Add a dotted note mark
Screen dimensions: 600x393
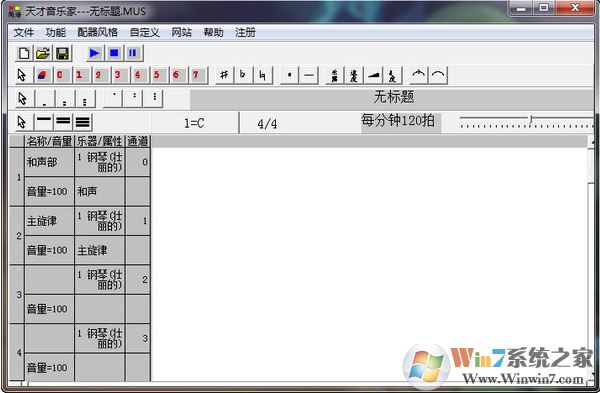coord(289,75)
